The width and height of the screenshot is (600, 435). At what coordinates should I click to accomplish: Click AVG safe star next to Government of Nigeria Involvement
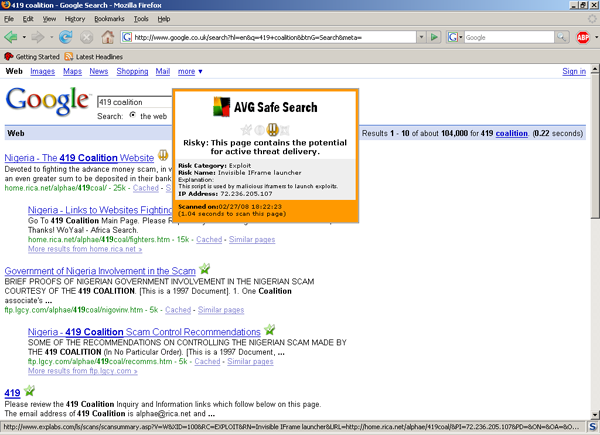click(205, 269)
